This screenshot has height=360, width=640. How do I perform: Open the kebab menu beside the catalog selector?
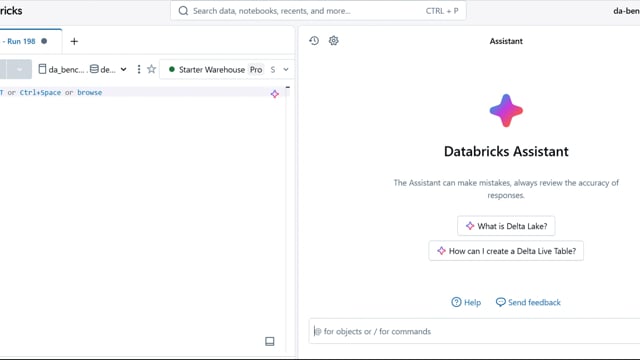point(139,69)
